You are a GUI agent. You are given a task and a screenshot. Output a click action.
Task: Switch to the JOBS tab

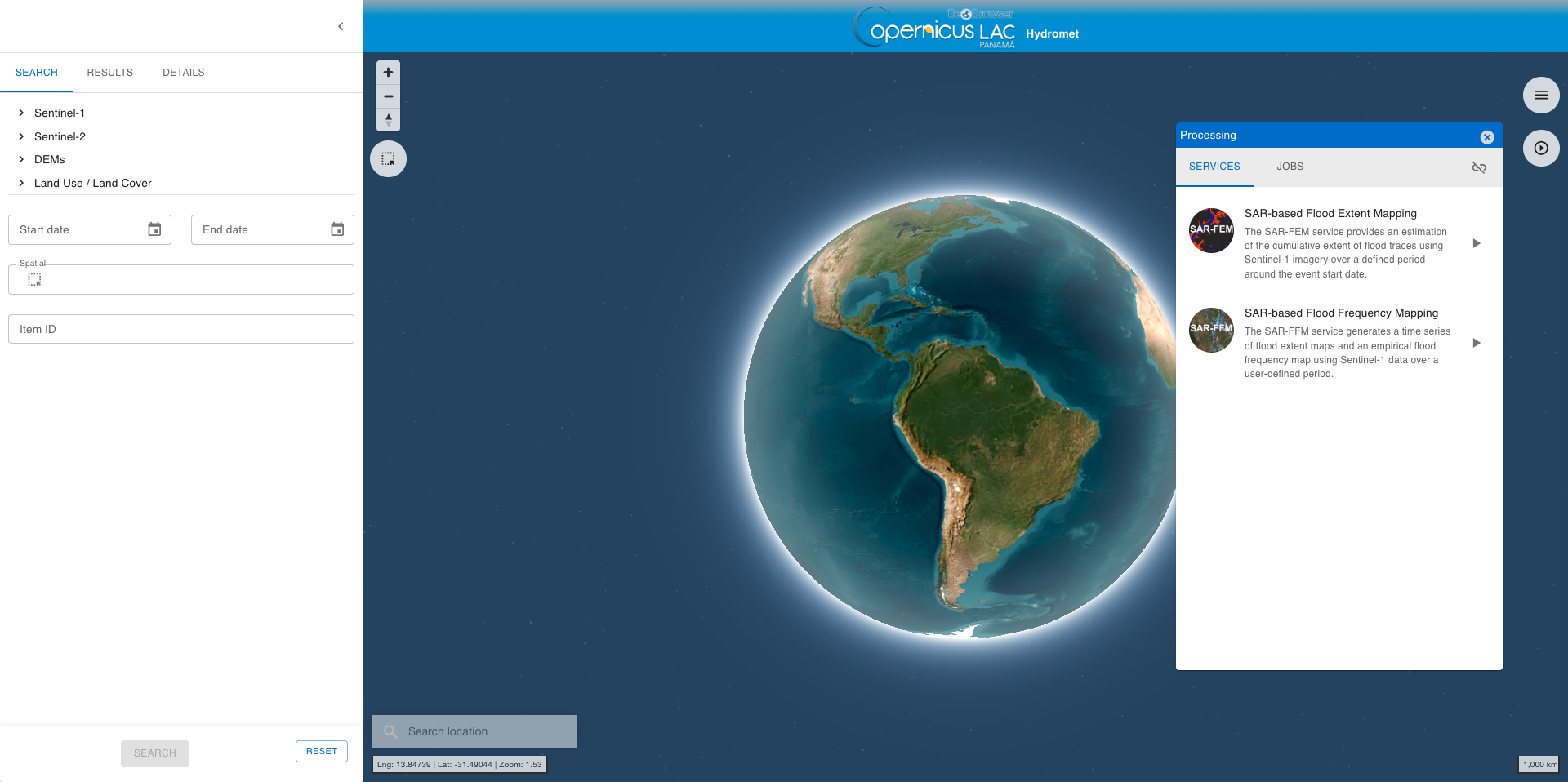1290,167
